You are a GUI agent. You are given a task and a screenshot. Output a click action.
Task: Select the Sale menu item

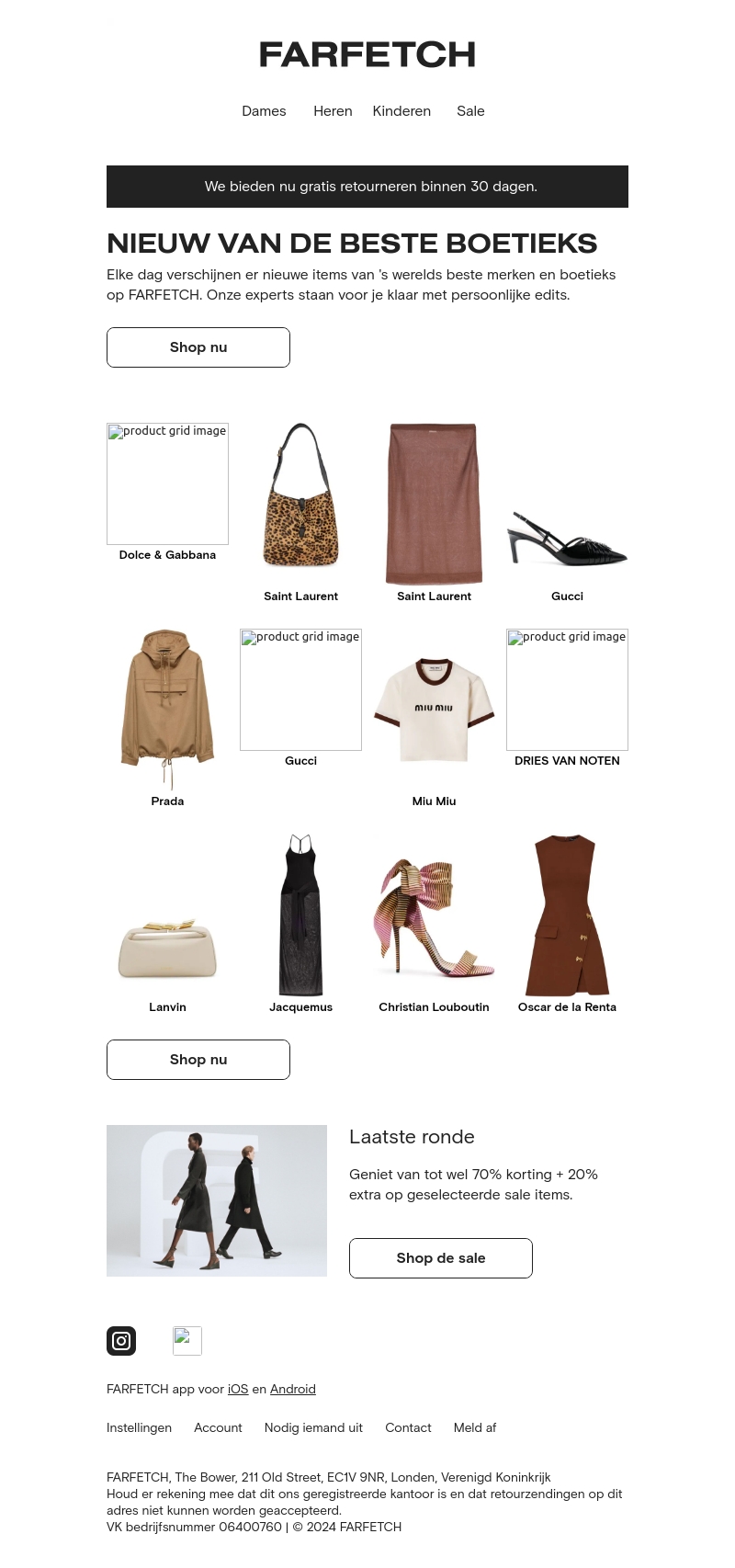pos(470,111)
